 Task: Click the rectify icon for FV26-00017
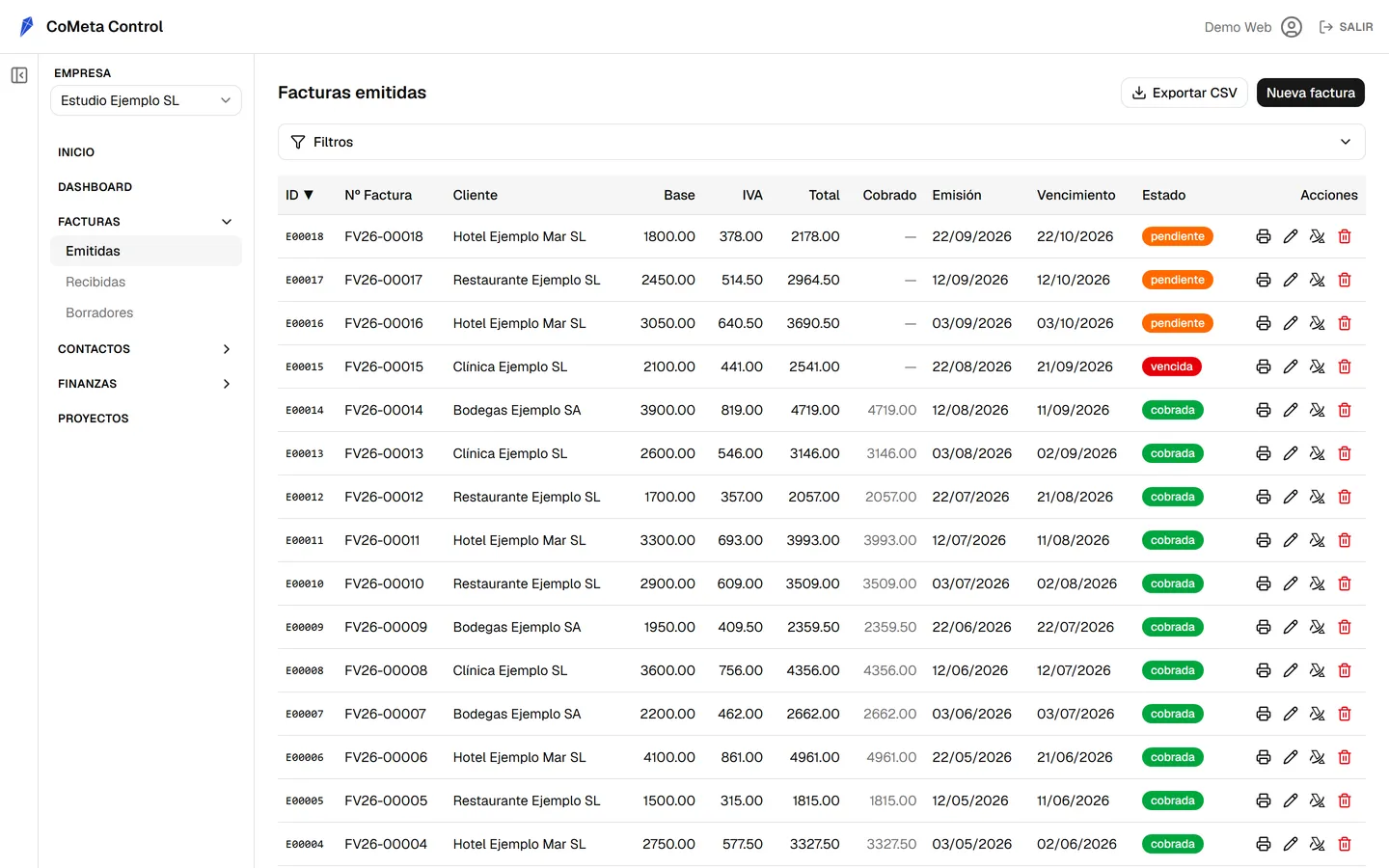pos(1318,280)
